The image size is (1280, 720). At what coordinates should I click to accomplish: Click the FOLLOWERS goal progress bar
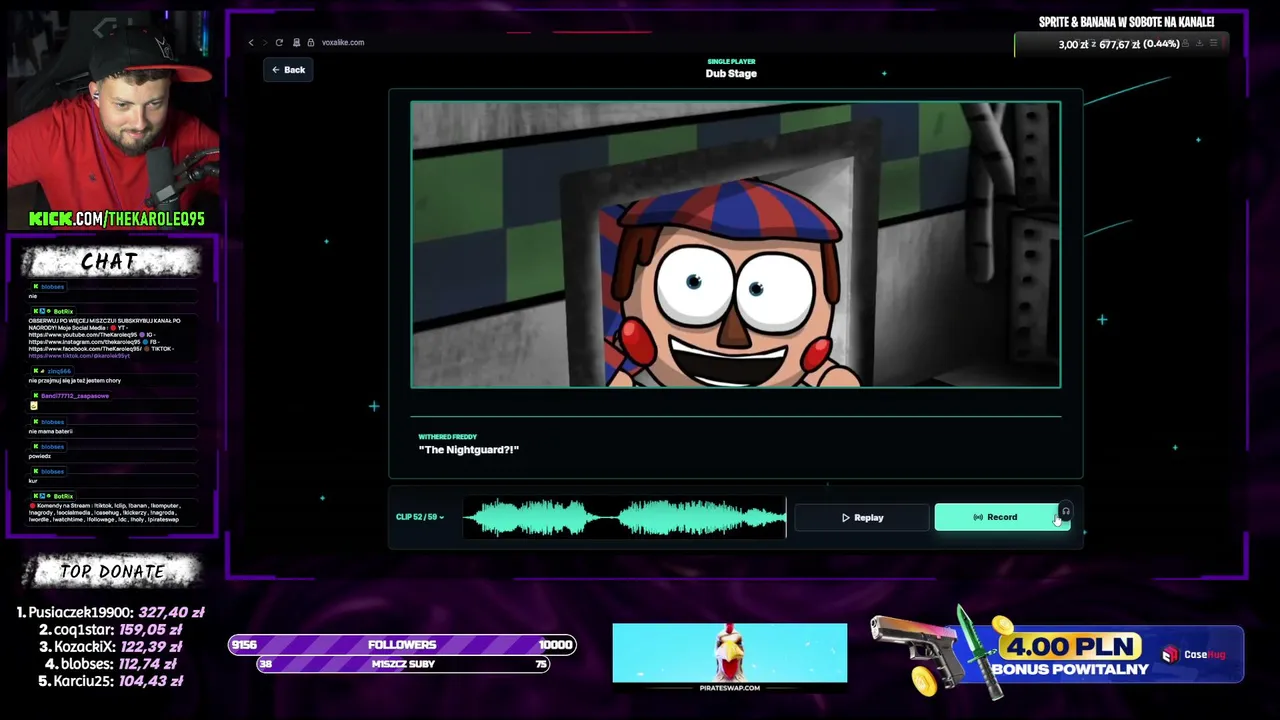coord(402,645)
